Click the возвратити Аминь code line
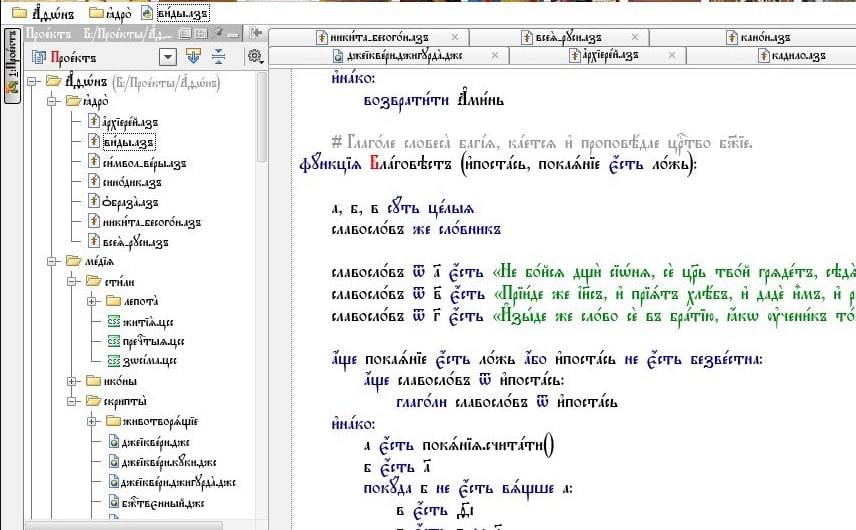The height and width of the screenshot is (530, 856). (x=433, y=100)
